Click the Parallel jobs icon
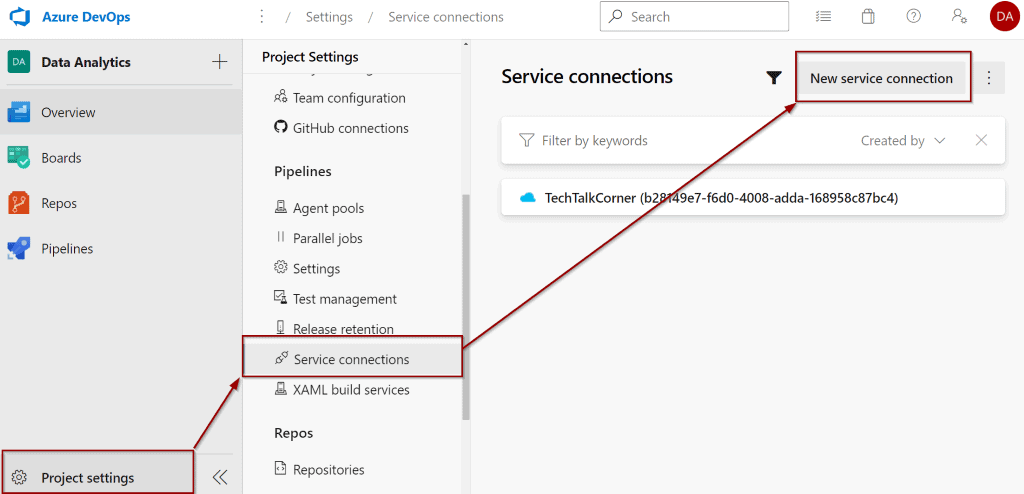 [x=281, y=237]
